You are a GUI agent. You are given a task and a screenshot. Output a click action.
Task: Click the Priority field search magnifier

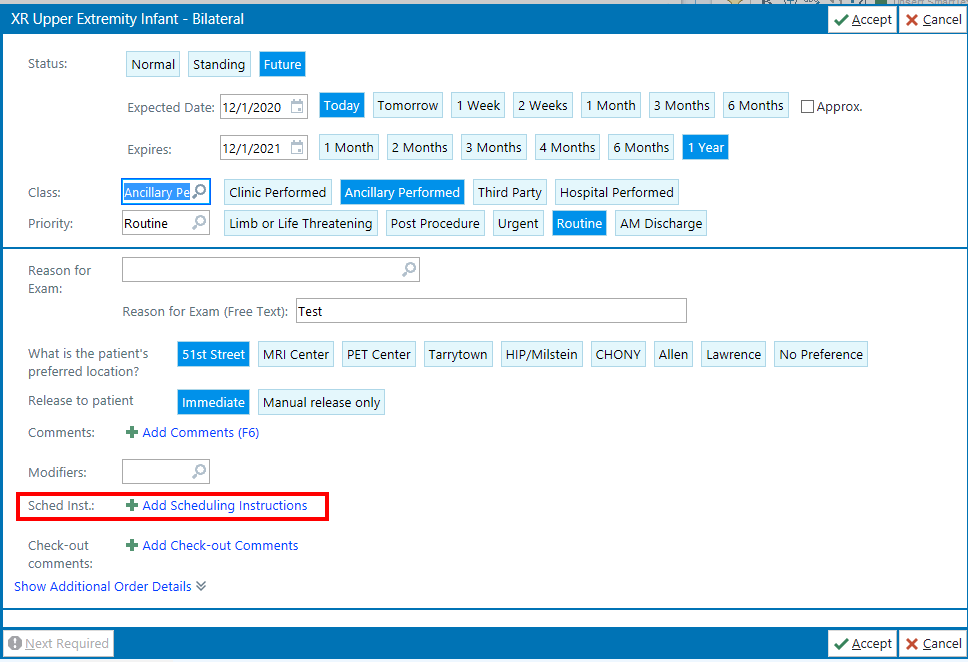[199, 222]
